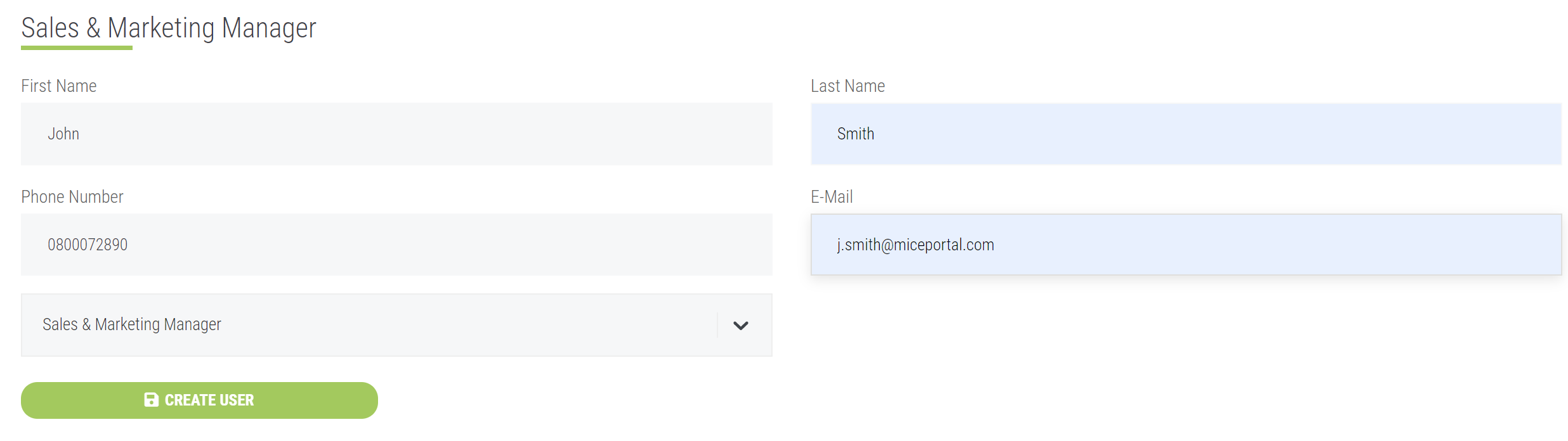Image resolution: width=1568 pixels, height=441 pixels.
Task: Click into the Phone Number input field
Action: [x=396, y=245]
